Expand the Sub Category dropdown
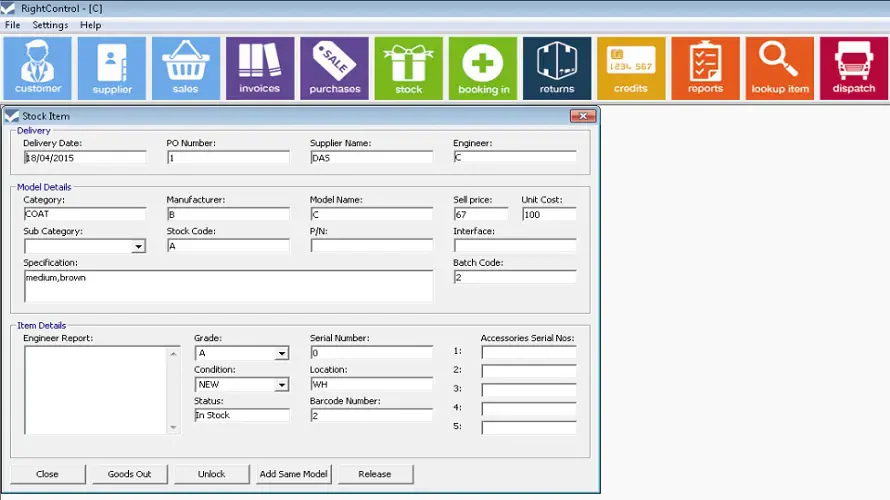Viewport: 890px width, 500px height. (x=138, y=246)
